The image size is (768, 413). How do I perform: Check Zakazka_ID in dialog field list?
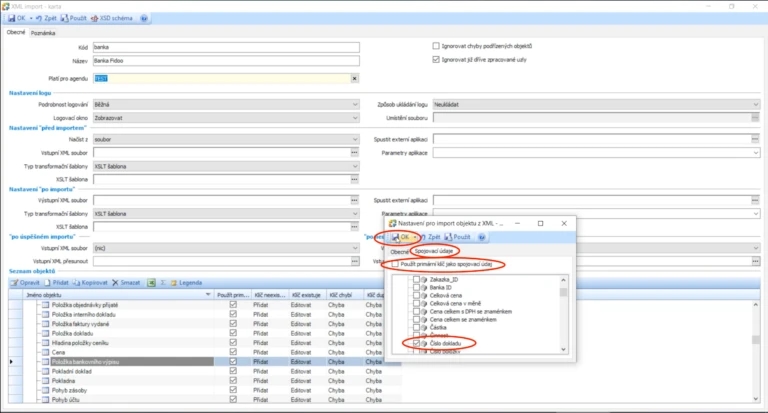pyautogui.click(x=416, y=279)
